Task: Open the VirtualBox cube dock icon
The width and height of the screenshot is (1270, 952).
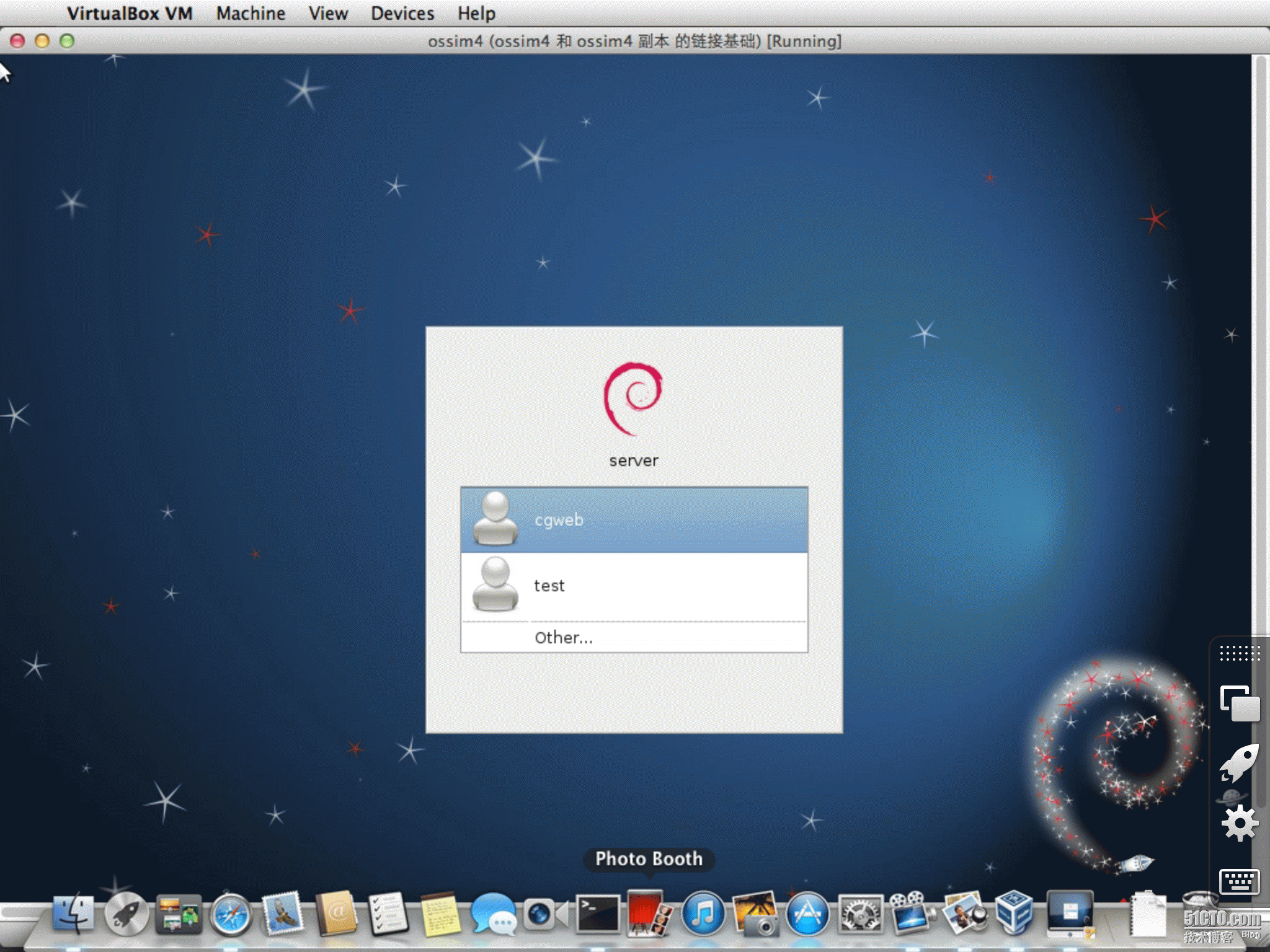Action: coord(1015,912)
